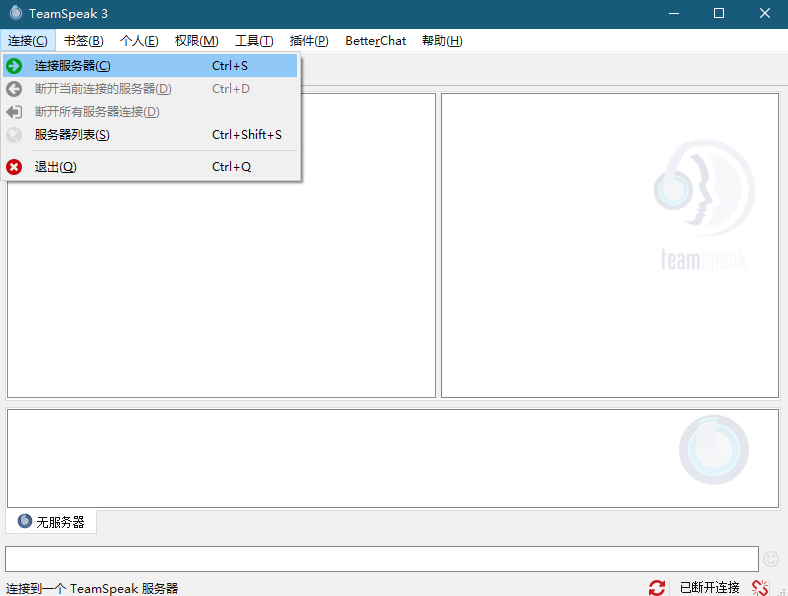Click the broken-link disconnected status icon
This screenshot has height=596, width=788.
click(760, 587)
